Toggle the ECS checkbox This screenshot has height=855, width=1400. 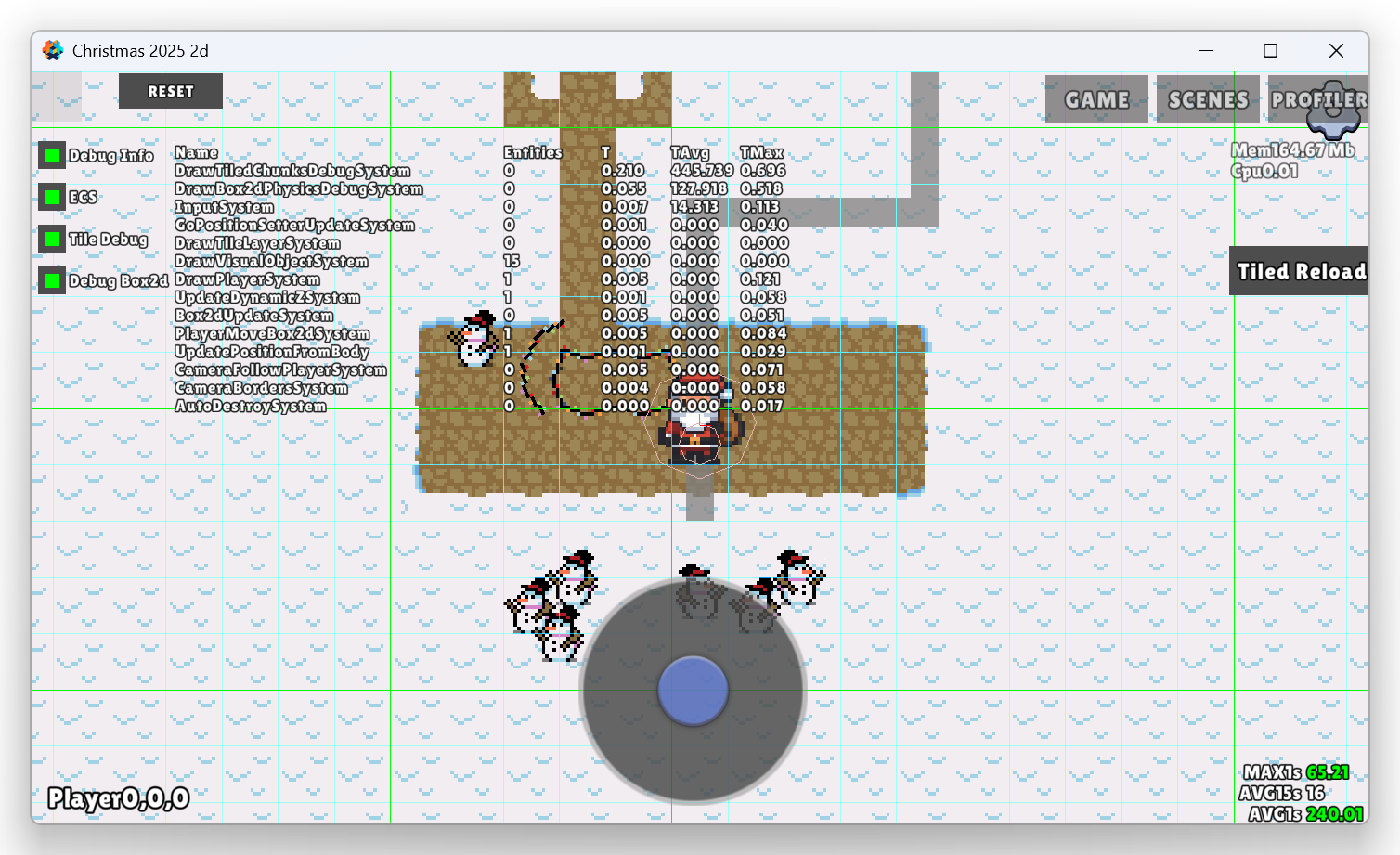click(52, 197)
